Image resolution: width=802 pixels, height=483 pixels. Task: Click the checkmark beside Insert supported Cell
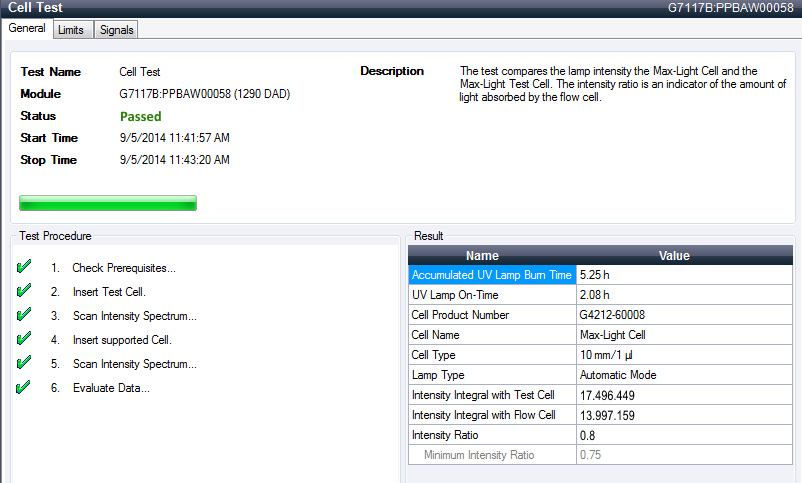pos(25,340)
